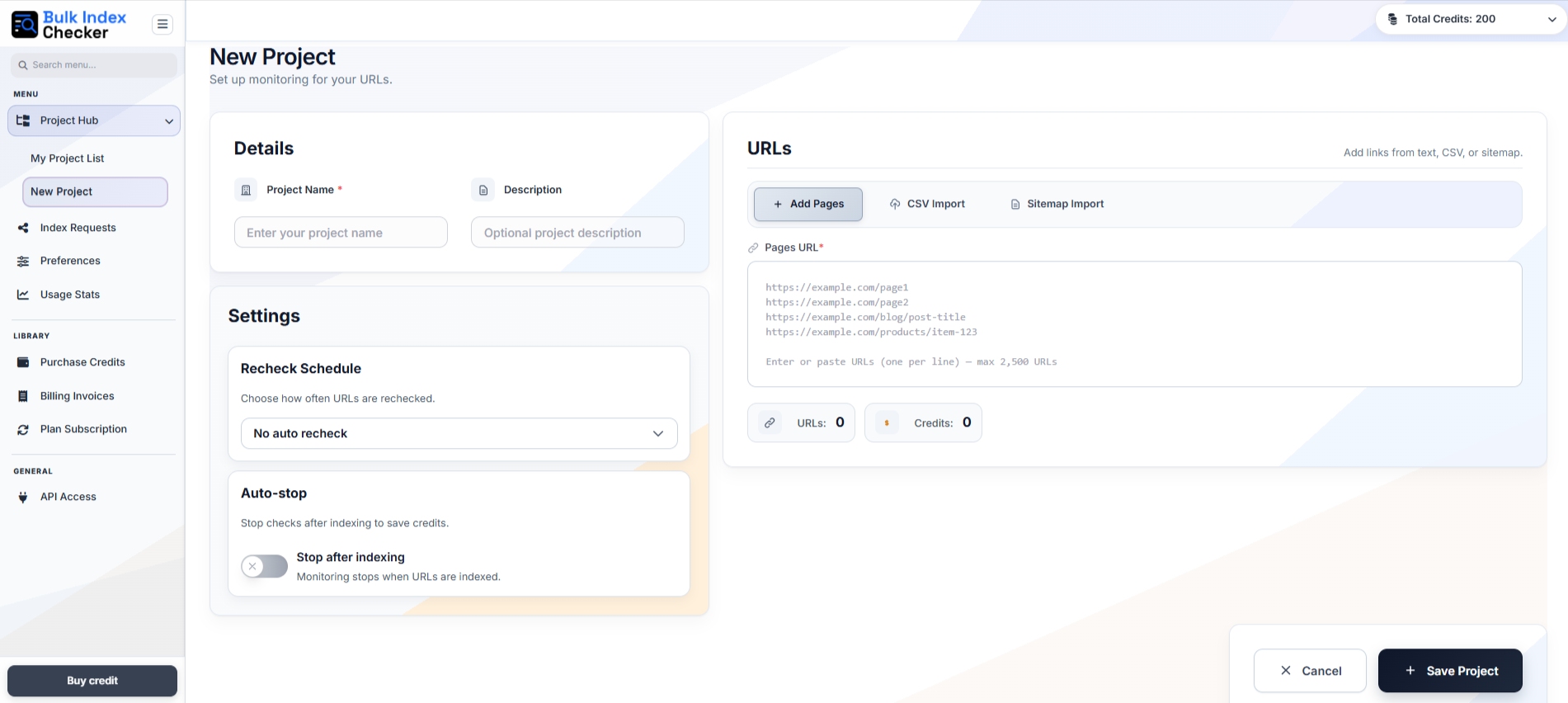
Task: Switch to the Add Pages tab
Action: point(808,204)
